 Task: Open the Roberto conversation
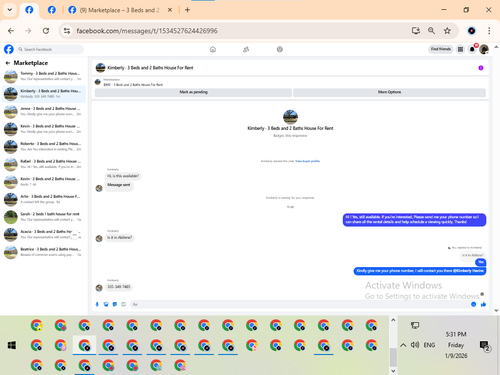(44, 147)
